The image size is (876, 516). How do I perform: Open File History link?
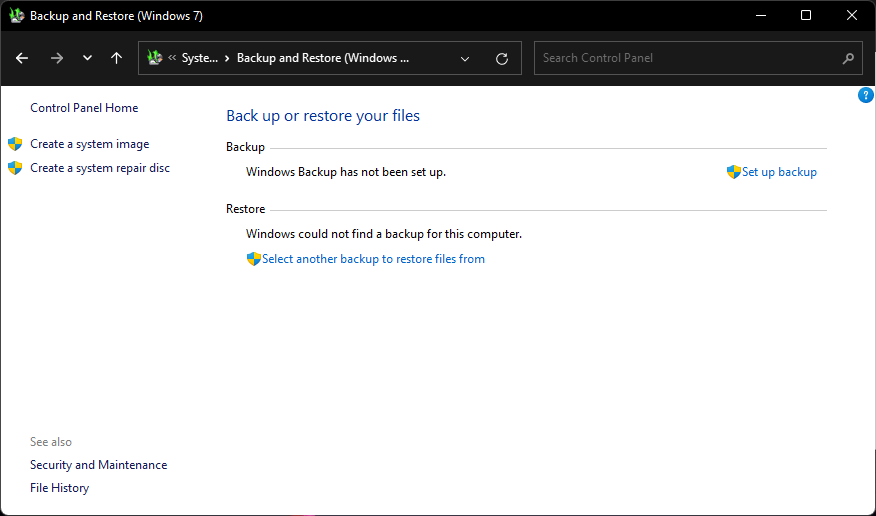tap(59, 488)
